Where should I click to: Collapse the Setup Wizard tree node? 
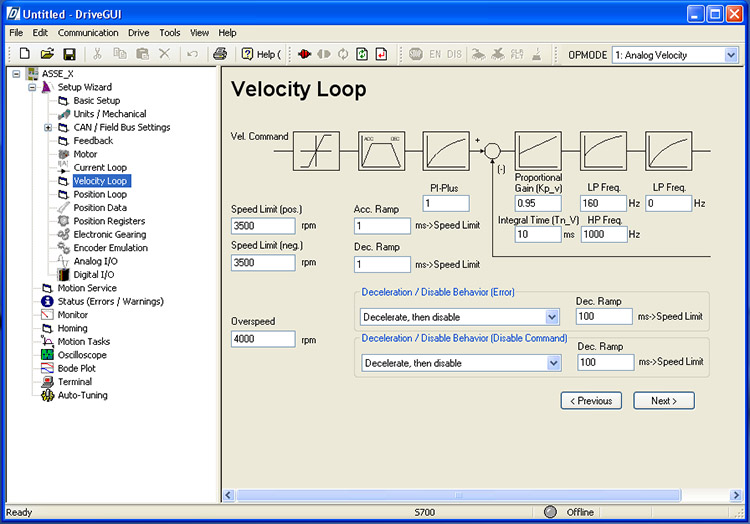[32, 87]
